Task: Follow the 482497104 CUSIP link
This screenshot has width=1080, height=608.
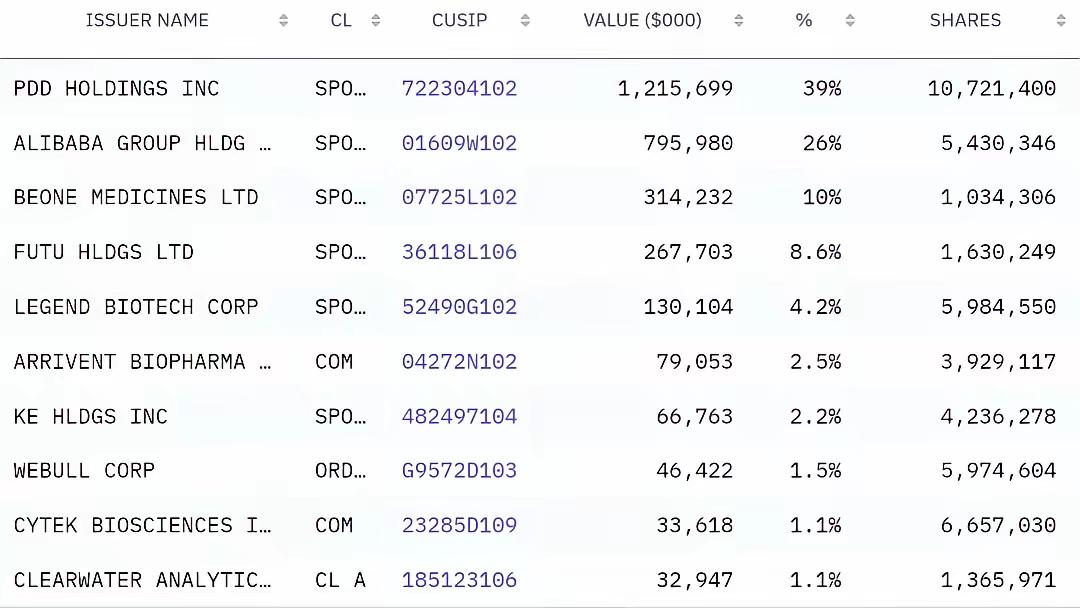Action: [459, 417]
